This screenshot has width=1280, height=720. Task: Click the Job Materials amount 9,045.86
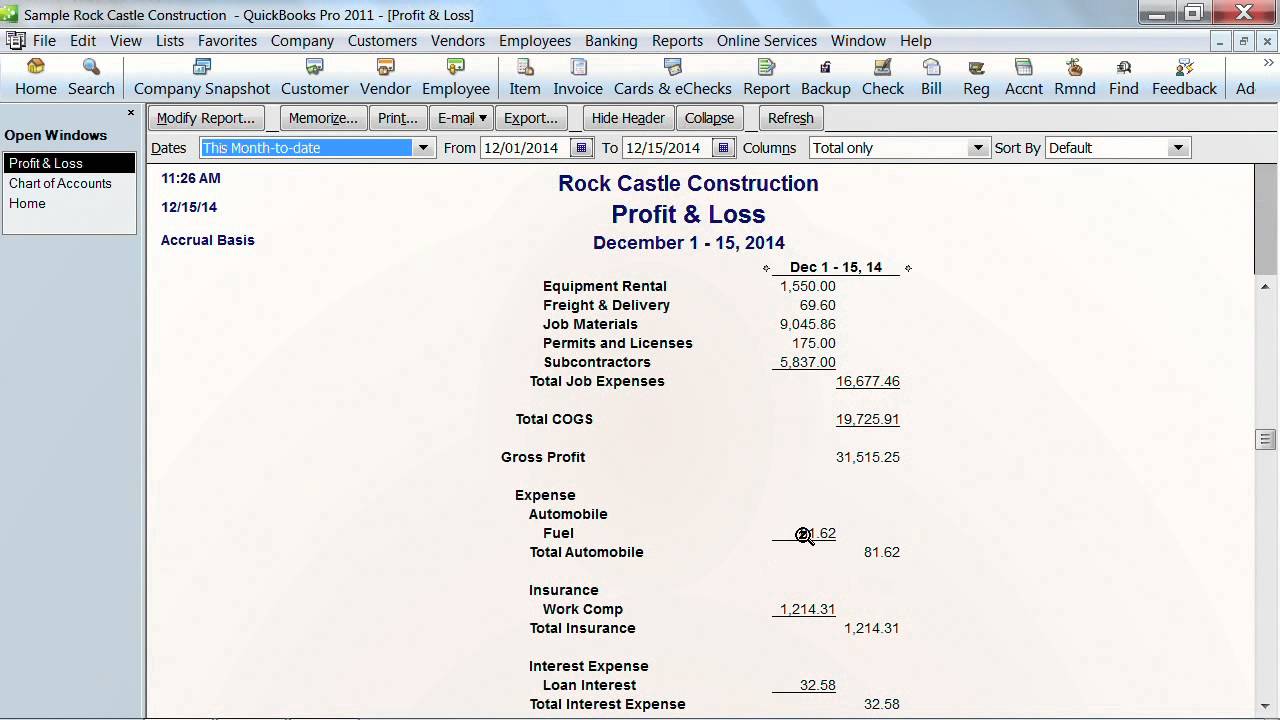[807, 324]
